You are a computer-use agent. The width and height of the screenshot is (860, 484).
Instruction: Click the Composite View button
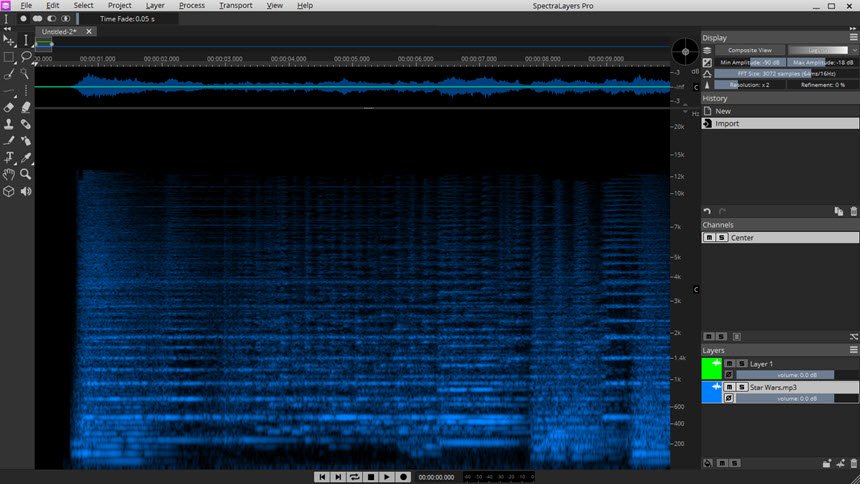coord(750,50)
